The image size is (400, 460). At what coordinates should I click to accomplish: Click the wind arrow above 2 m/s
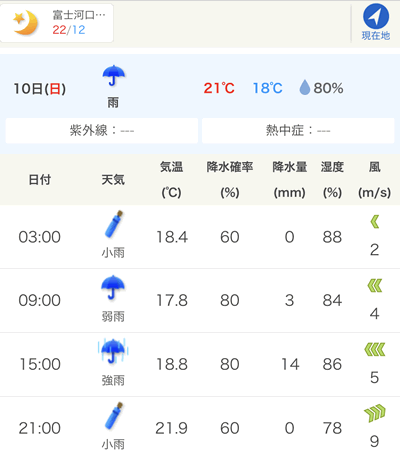375,222
